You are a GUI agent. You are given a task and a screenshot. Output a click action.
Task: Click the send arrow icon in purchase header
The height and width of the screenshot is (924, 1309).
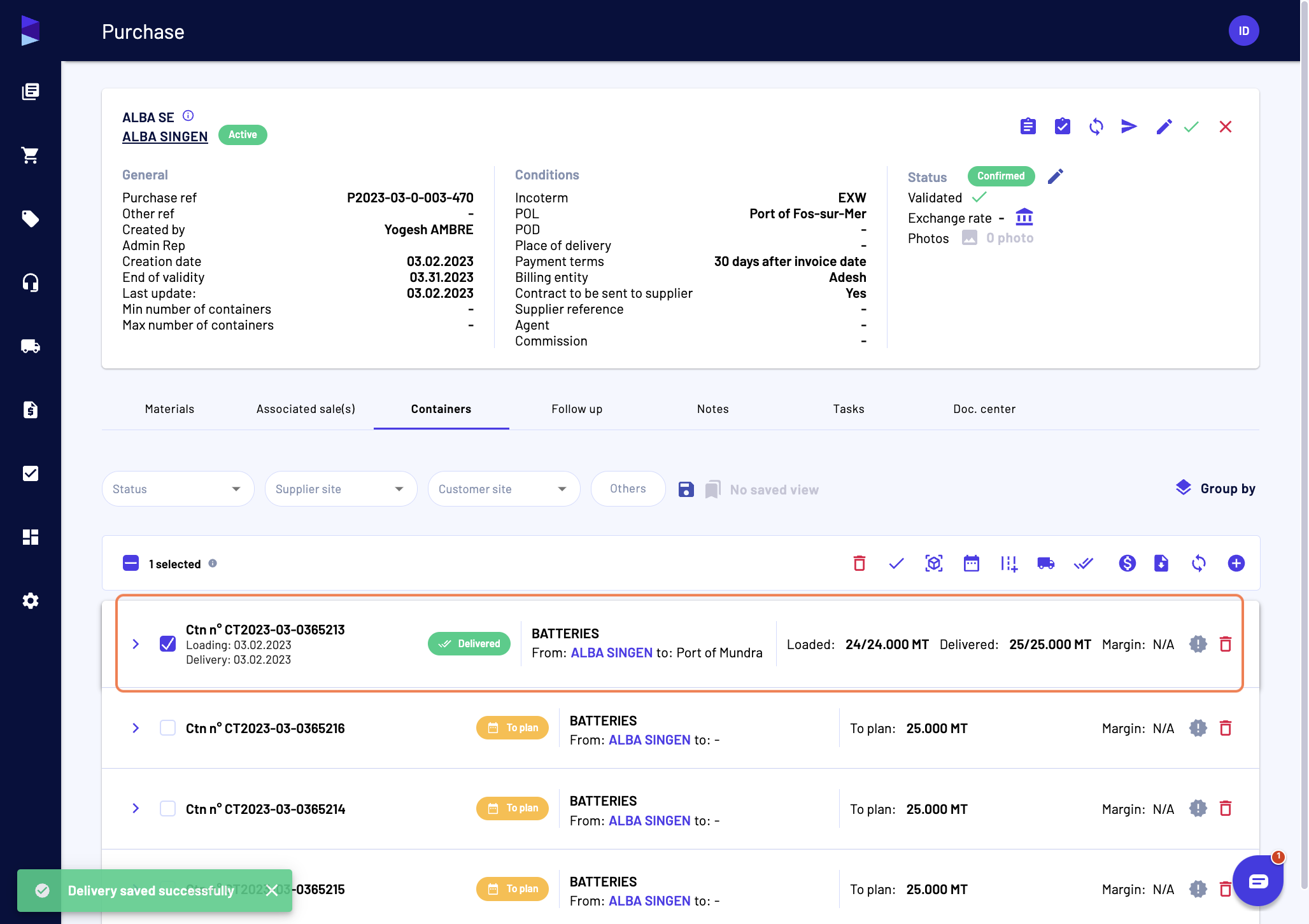pyautogui.click(x=1129, y=127)
